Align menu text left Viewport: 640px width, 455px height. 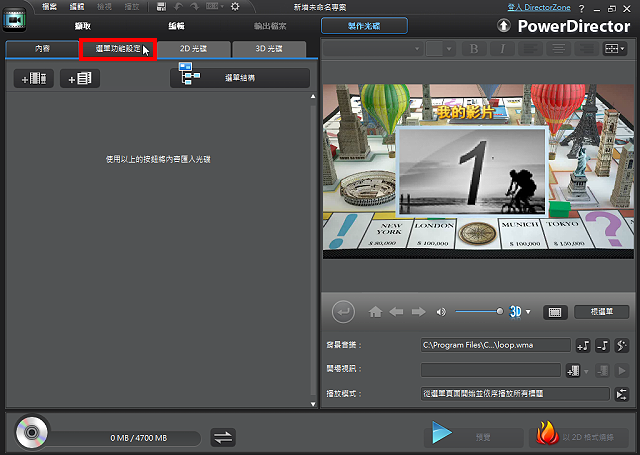coord(530,49)
